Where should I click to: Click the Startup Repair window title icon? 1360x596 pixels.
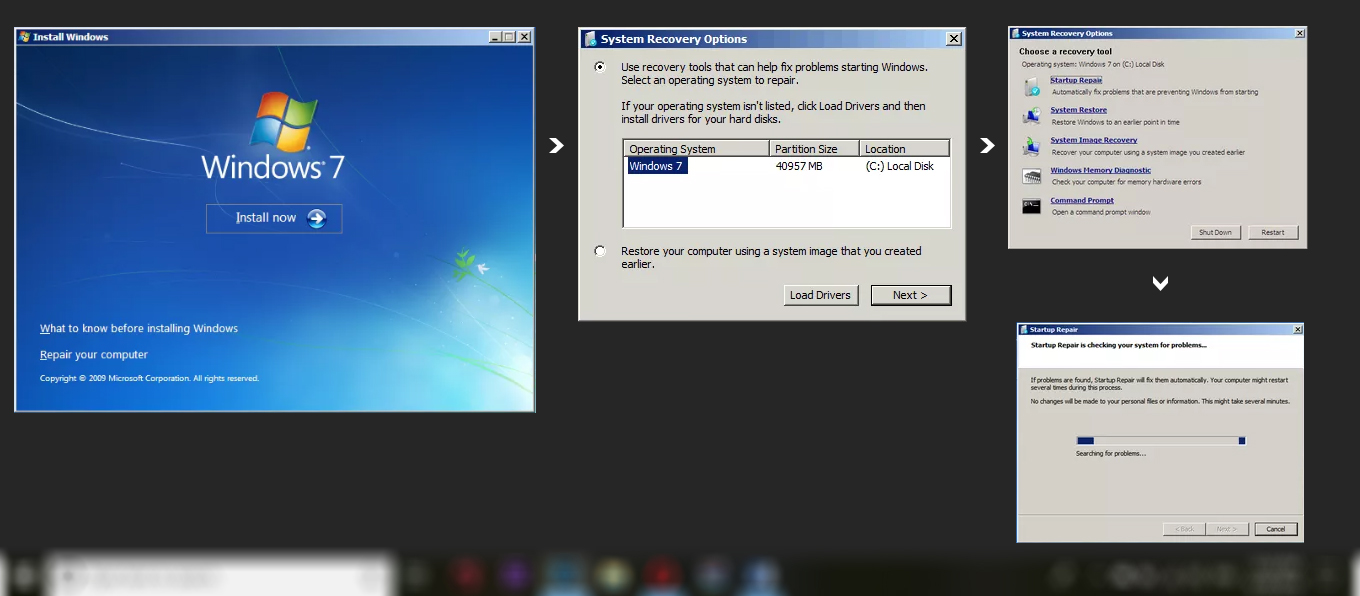point(1024,329)
